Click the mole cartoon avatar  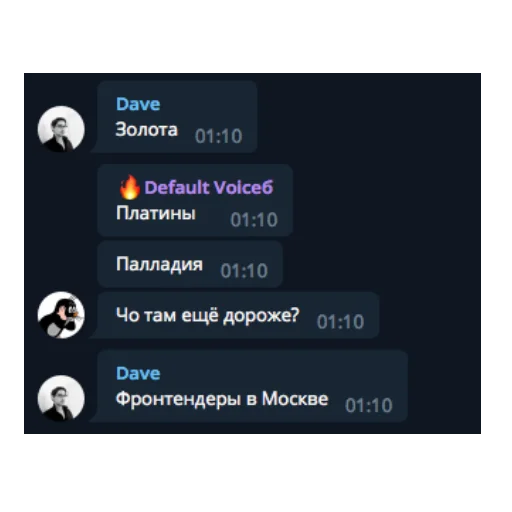(x=61, y=315)
